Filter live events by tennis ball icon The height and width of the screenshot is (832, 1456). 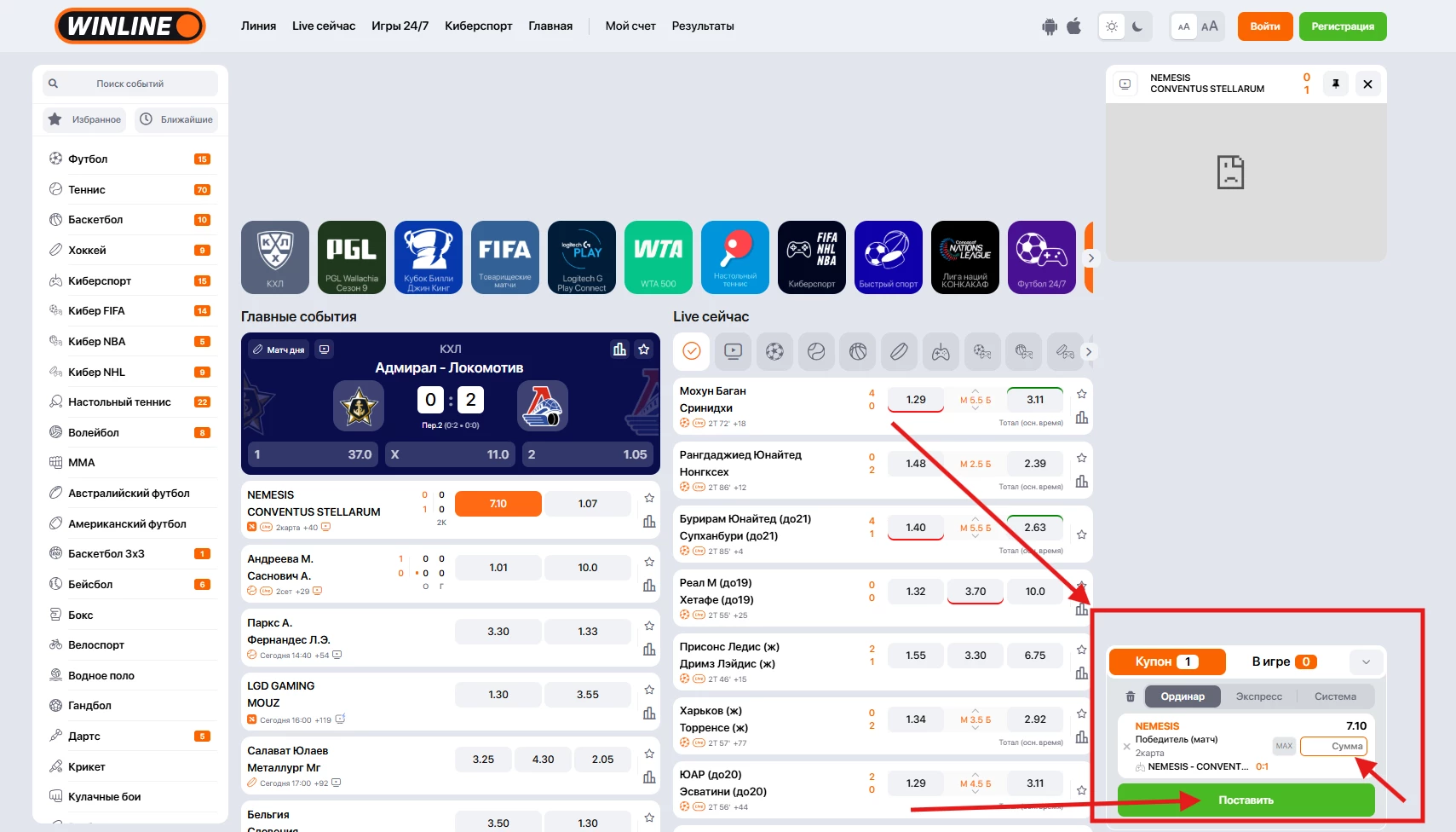pos(816,351)
